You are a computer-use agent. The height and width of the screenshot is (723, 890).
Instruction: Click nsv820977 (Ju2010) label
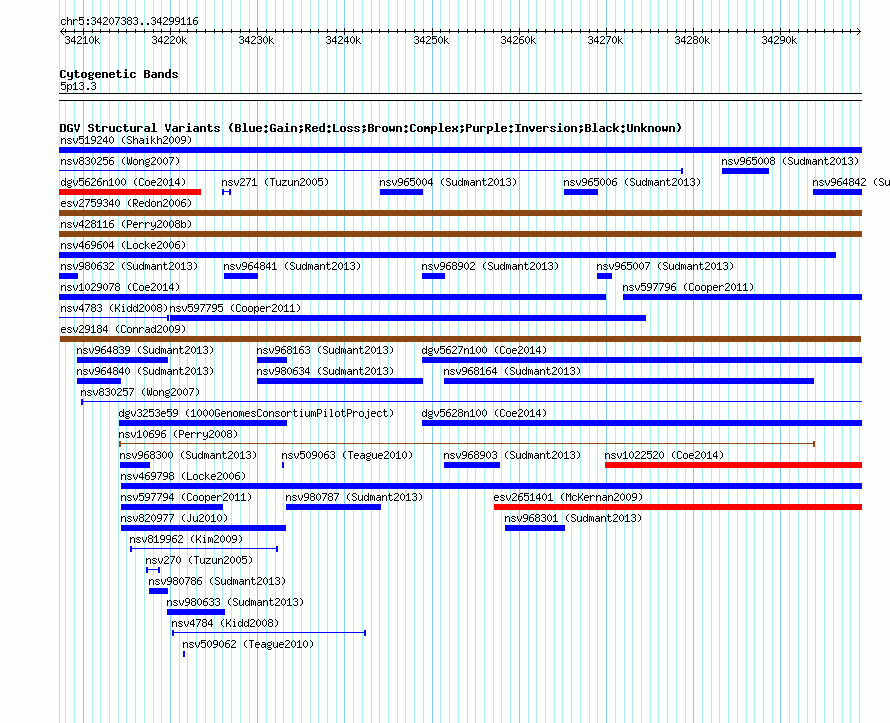click(x=174, y=518)
